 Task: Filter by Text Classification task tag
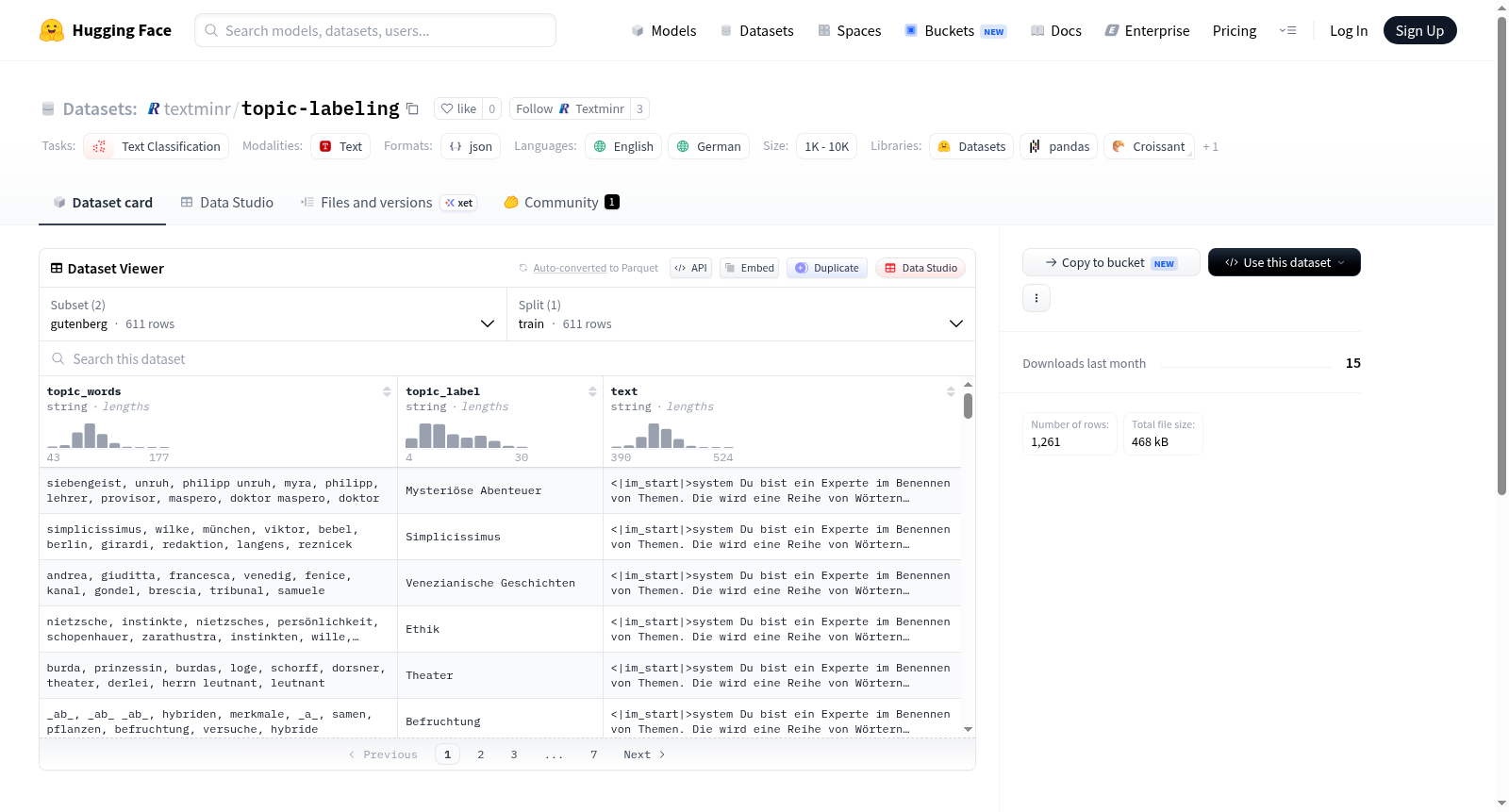tap(157, 146)
